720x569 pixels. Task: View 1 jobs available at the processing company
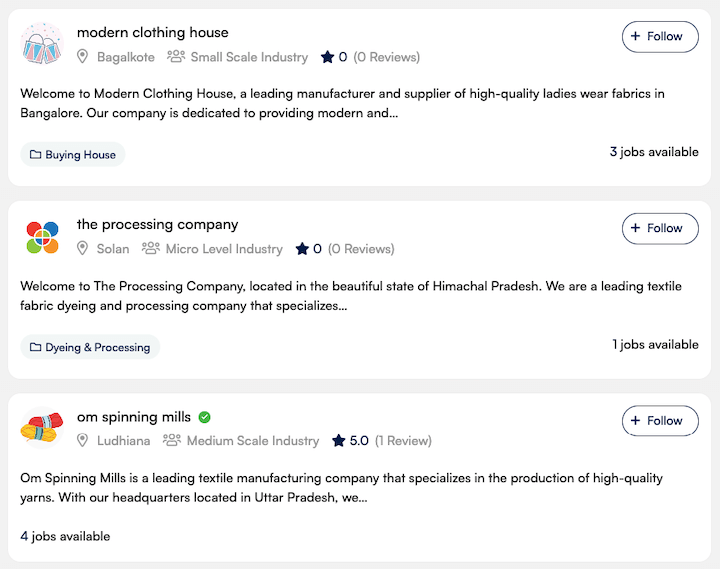(655, 345)
